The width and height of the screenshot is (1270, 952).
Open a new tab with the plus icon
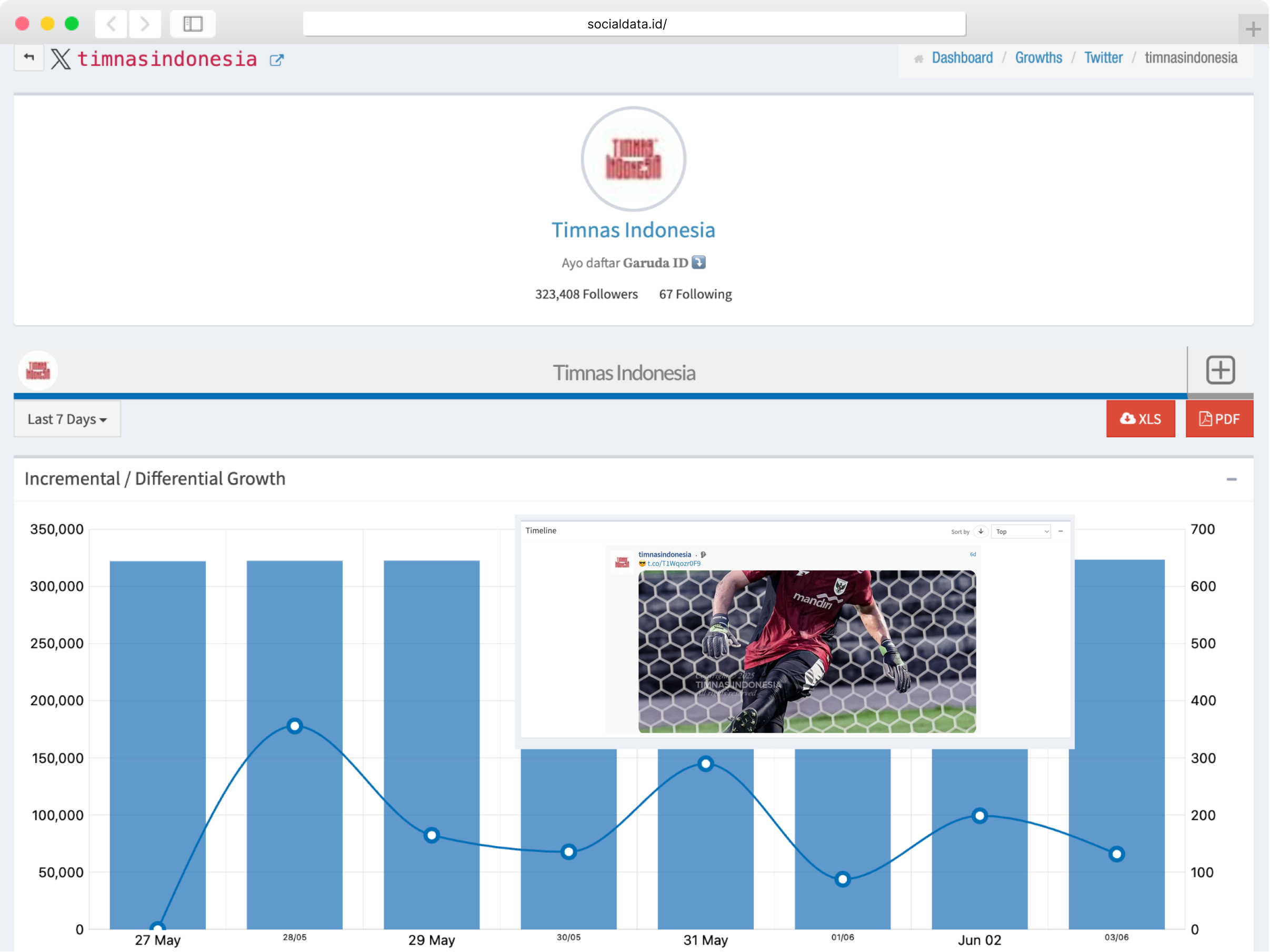(x=1253, y=29)
